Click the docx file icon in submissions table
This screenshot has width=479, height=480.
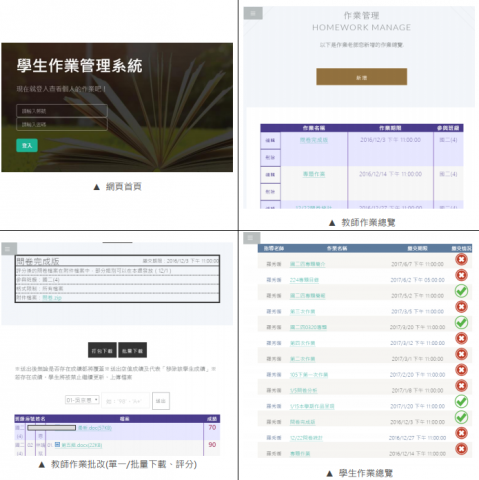click(57, 445)
